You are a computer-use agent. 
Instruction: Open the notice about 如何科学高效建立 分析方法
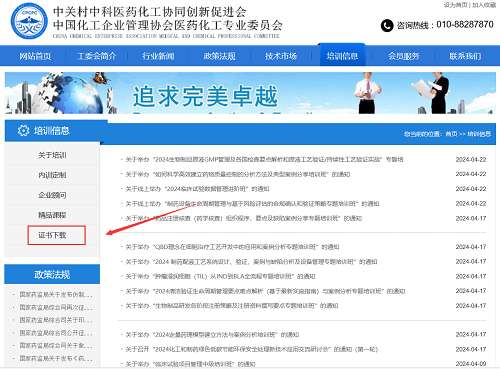238,174
